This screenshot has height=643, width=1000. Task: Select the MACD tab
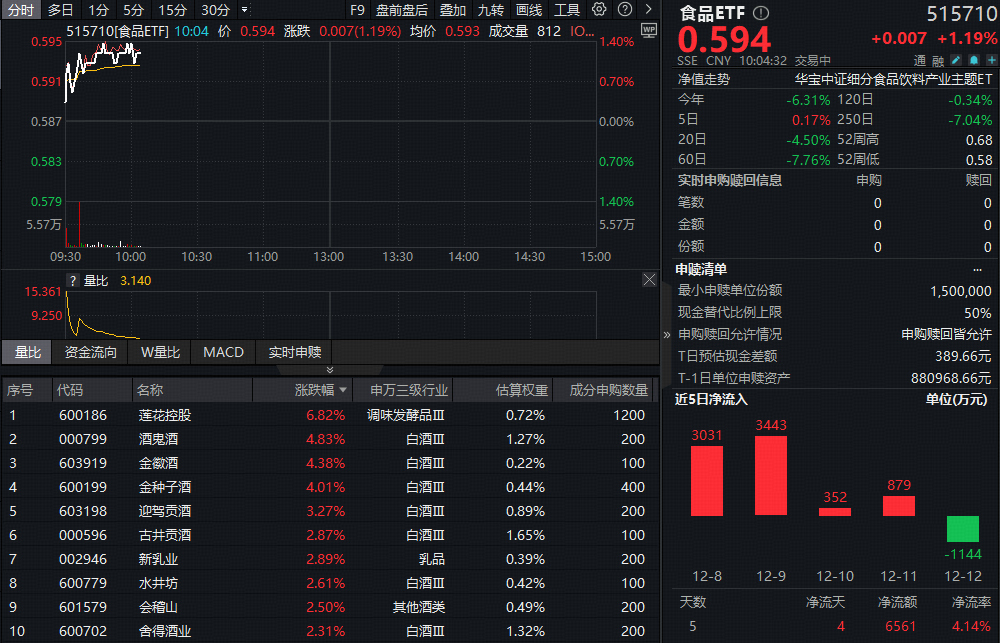(223, 352)
